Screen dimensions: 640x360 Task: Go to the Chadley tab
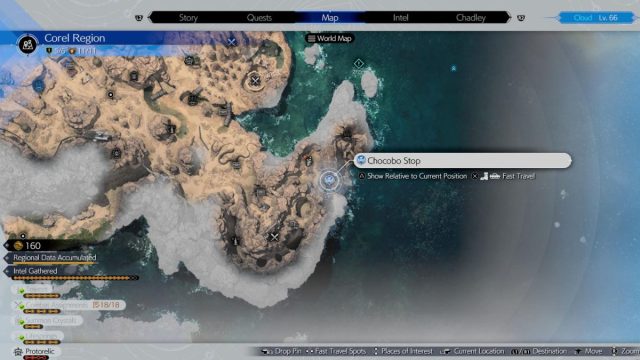point(471,18)
